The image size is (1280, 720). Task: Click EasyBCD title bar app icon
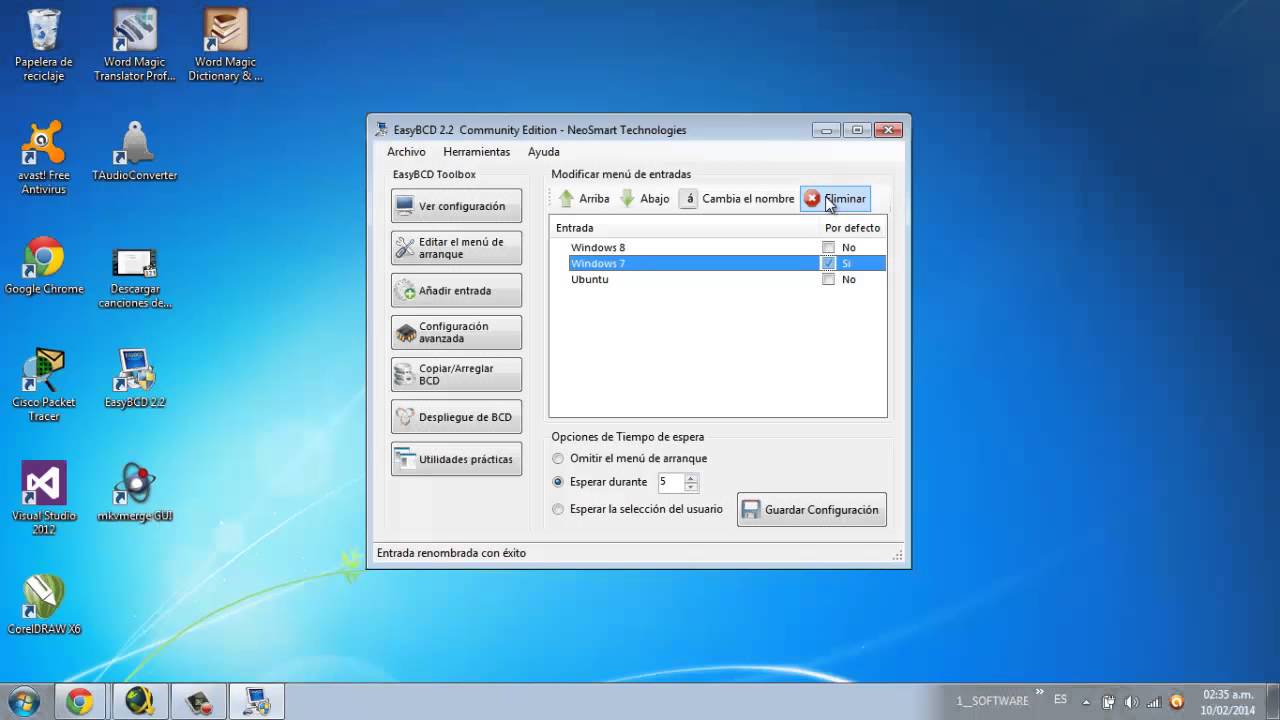coord(381,130)
